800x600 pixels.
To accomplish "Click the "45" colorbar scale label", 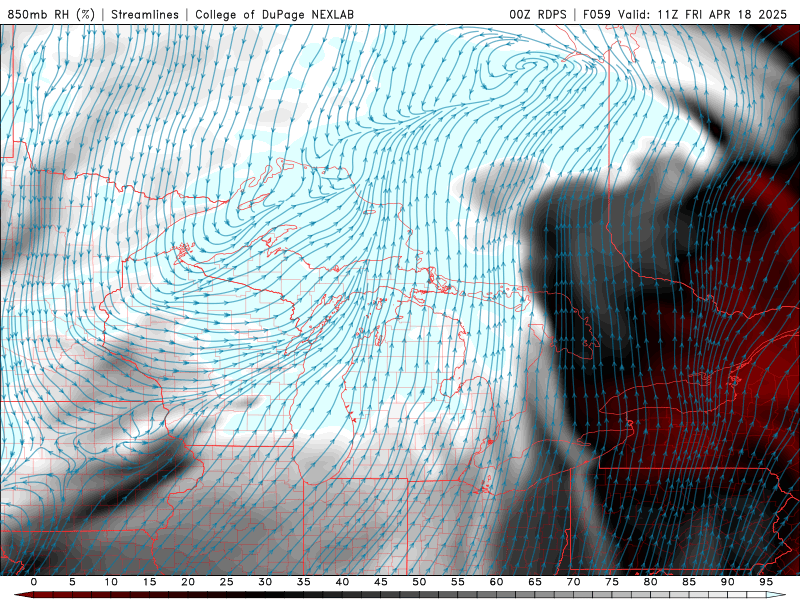I will [381, 582].
